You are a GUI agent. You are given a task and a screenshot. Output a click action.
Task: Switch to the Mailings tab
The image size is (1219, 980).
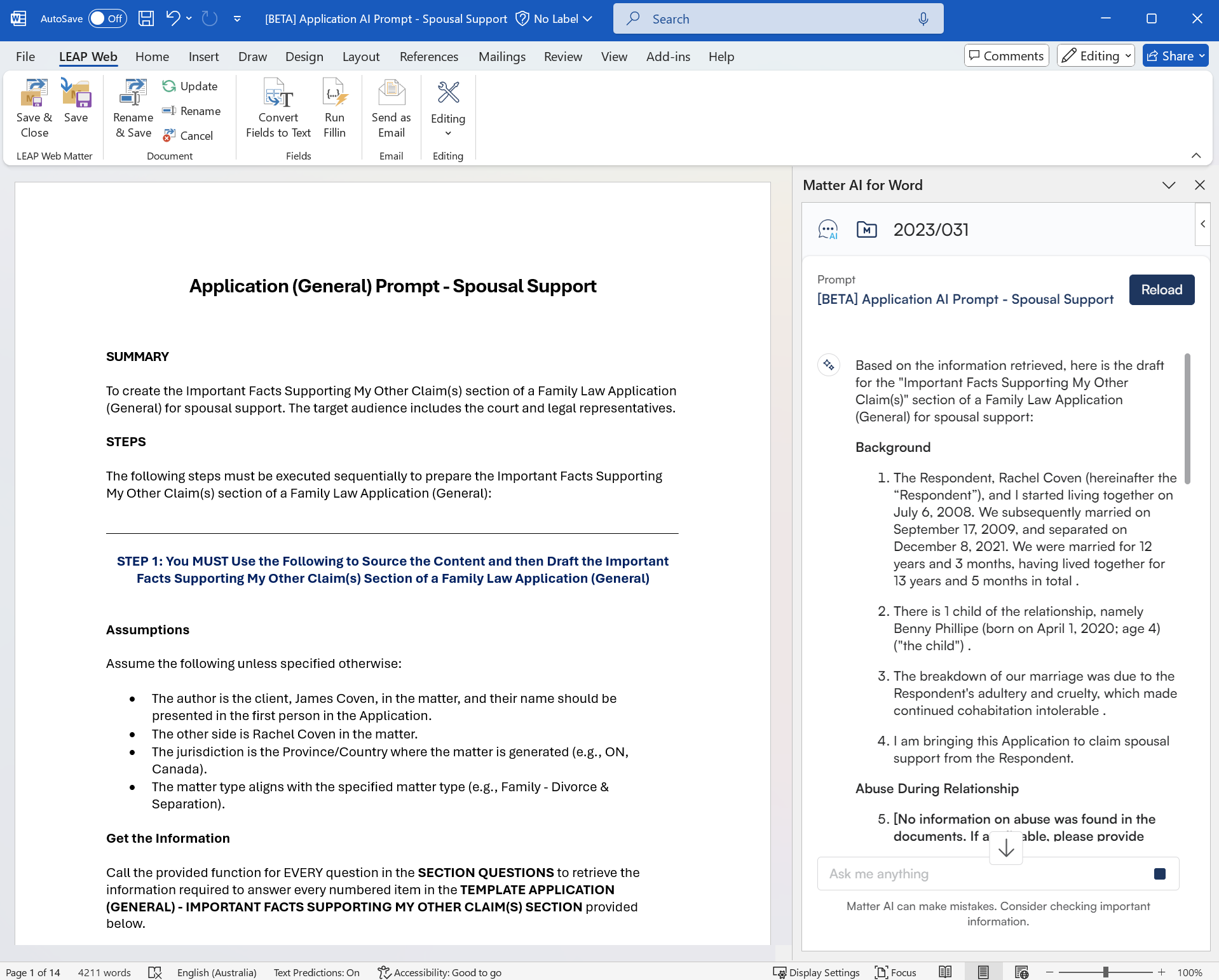coord(501,57)
